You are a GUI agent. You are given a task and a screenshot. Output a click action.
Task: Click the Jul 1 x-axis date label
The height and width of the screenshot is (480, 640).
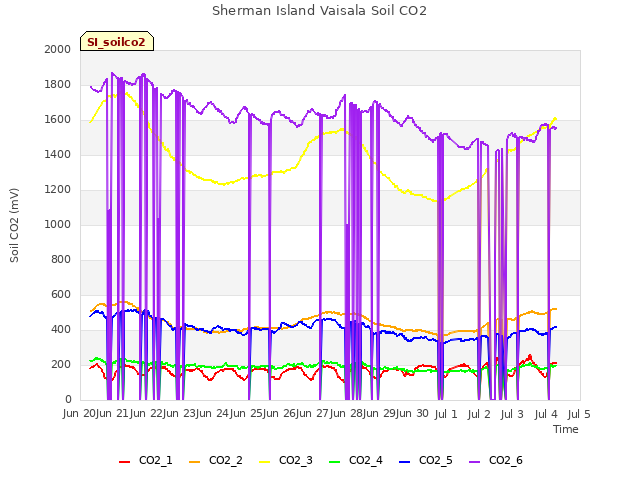pyautogui.click(x=446, y=414)
